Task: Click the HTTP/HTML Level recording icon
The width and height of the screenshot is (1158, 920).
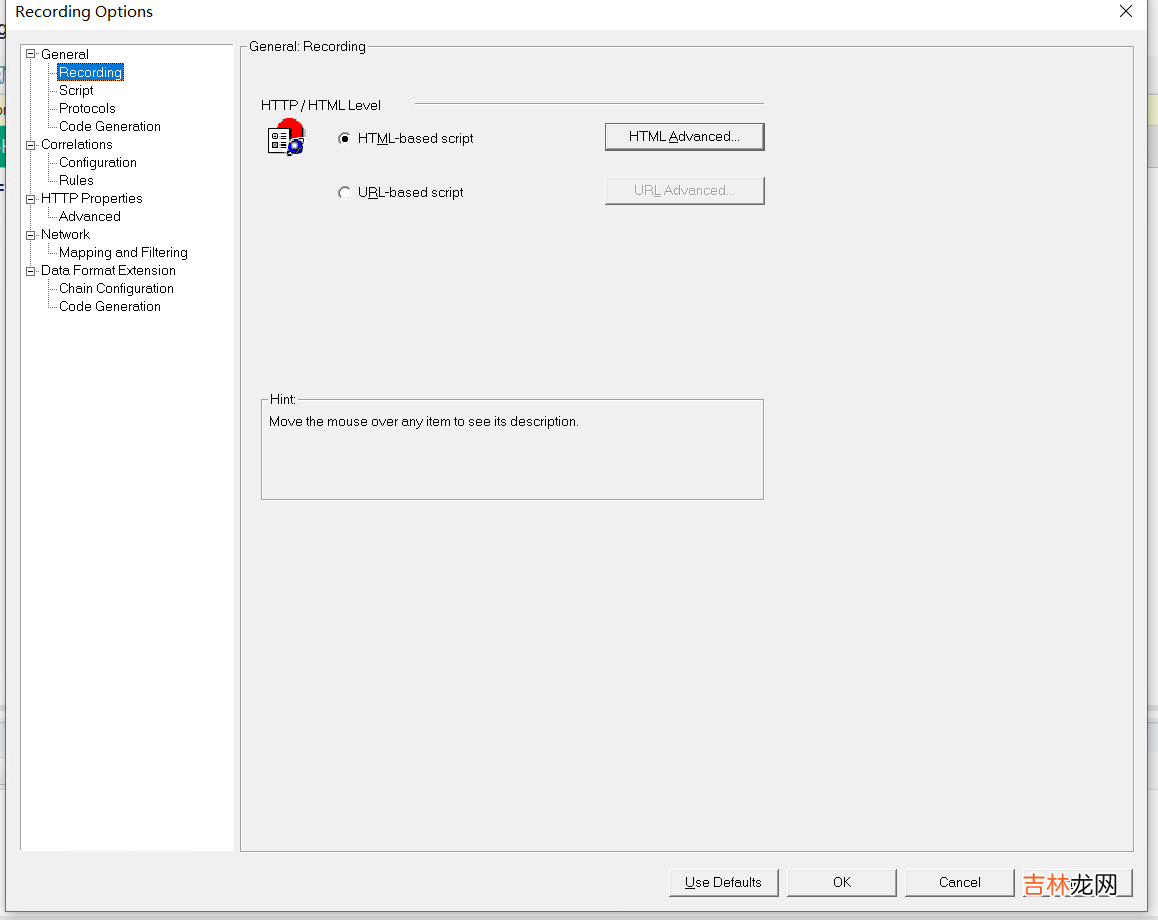Action: [x=285, y=138]
